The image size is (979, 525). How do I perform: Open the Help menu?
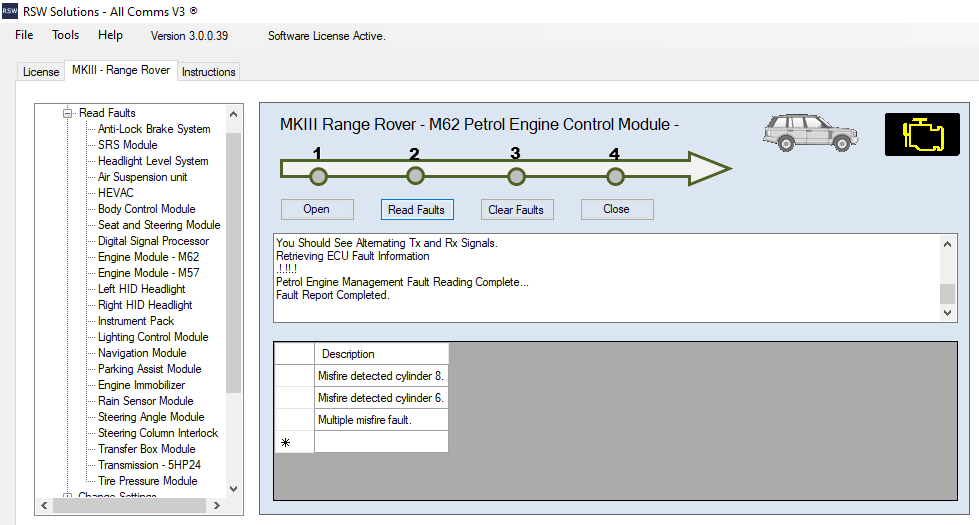point(111,35)
